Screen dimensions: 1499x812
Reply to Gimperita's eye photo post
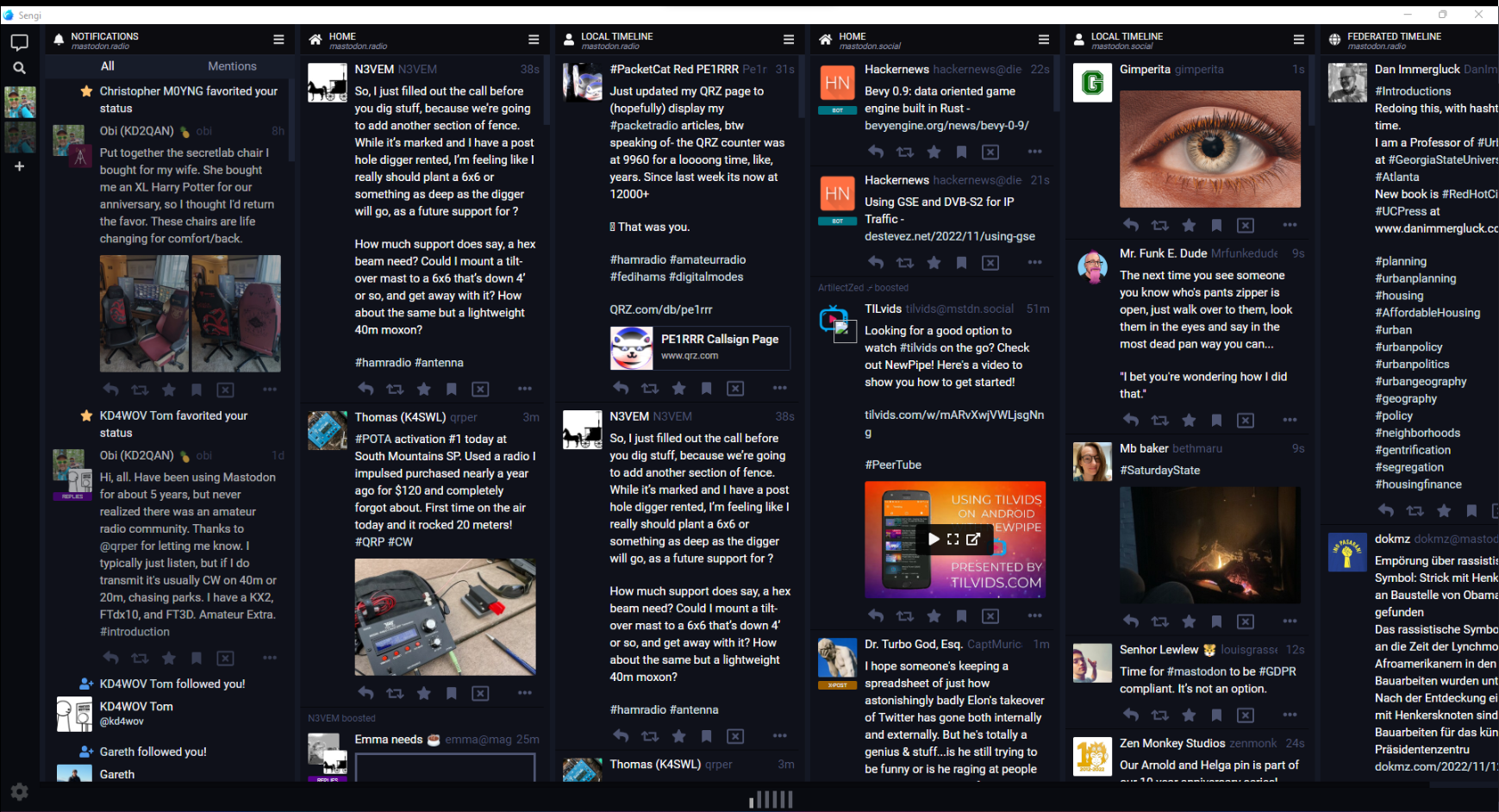(x=1131, y=226)
